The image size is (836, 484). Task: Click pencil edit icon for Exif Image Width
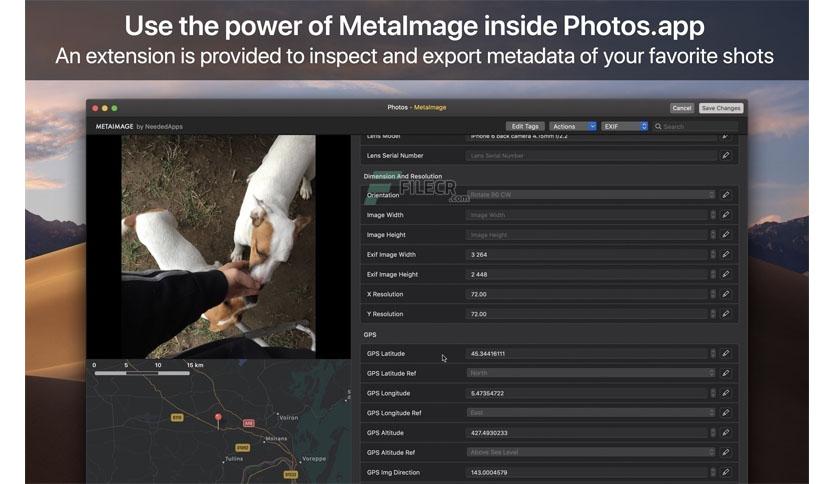[726, 255]
